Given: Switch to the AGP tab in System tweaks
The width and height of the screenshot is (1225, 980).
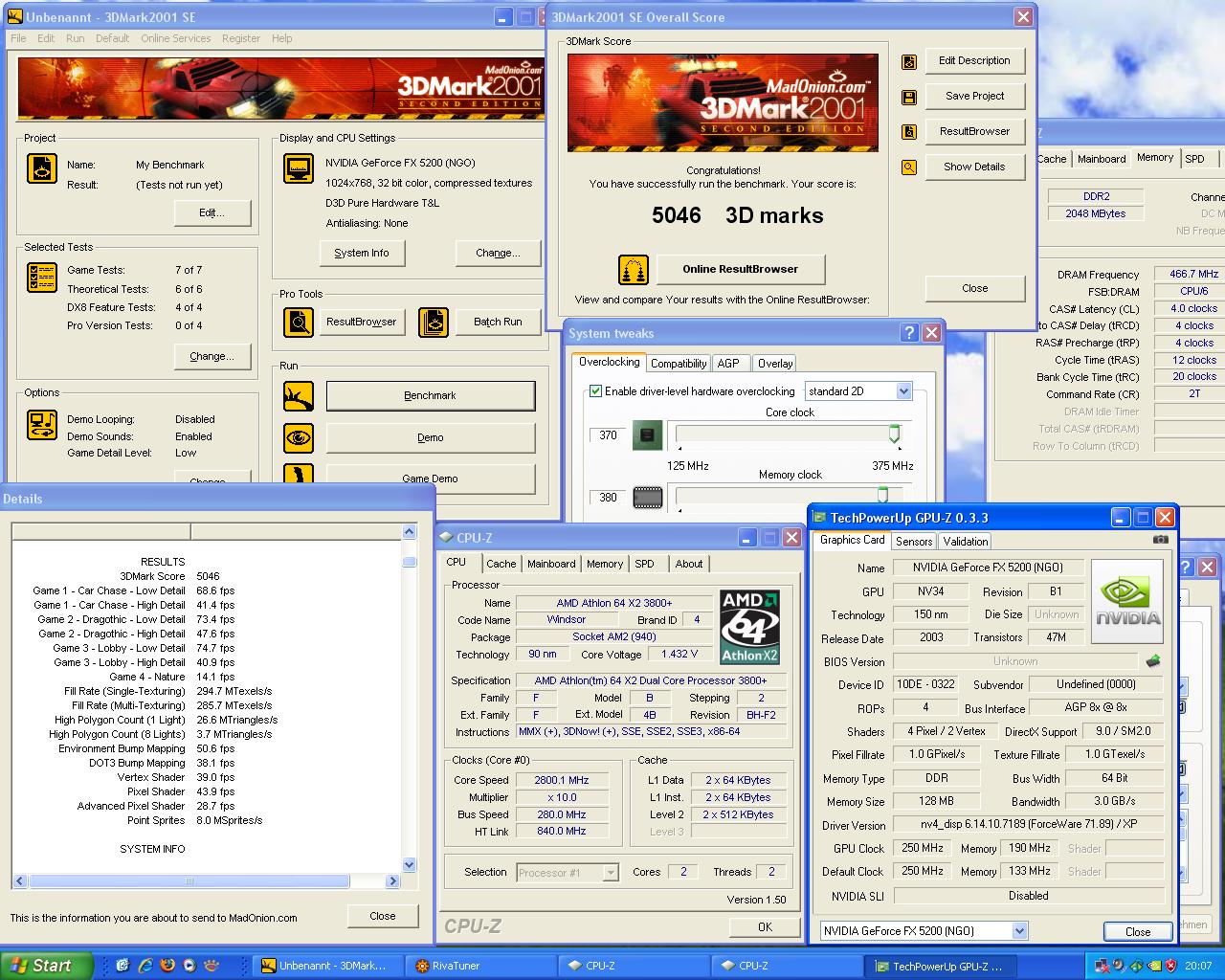Looking at the screenshot, I should (728, 364).
